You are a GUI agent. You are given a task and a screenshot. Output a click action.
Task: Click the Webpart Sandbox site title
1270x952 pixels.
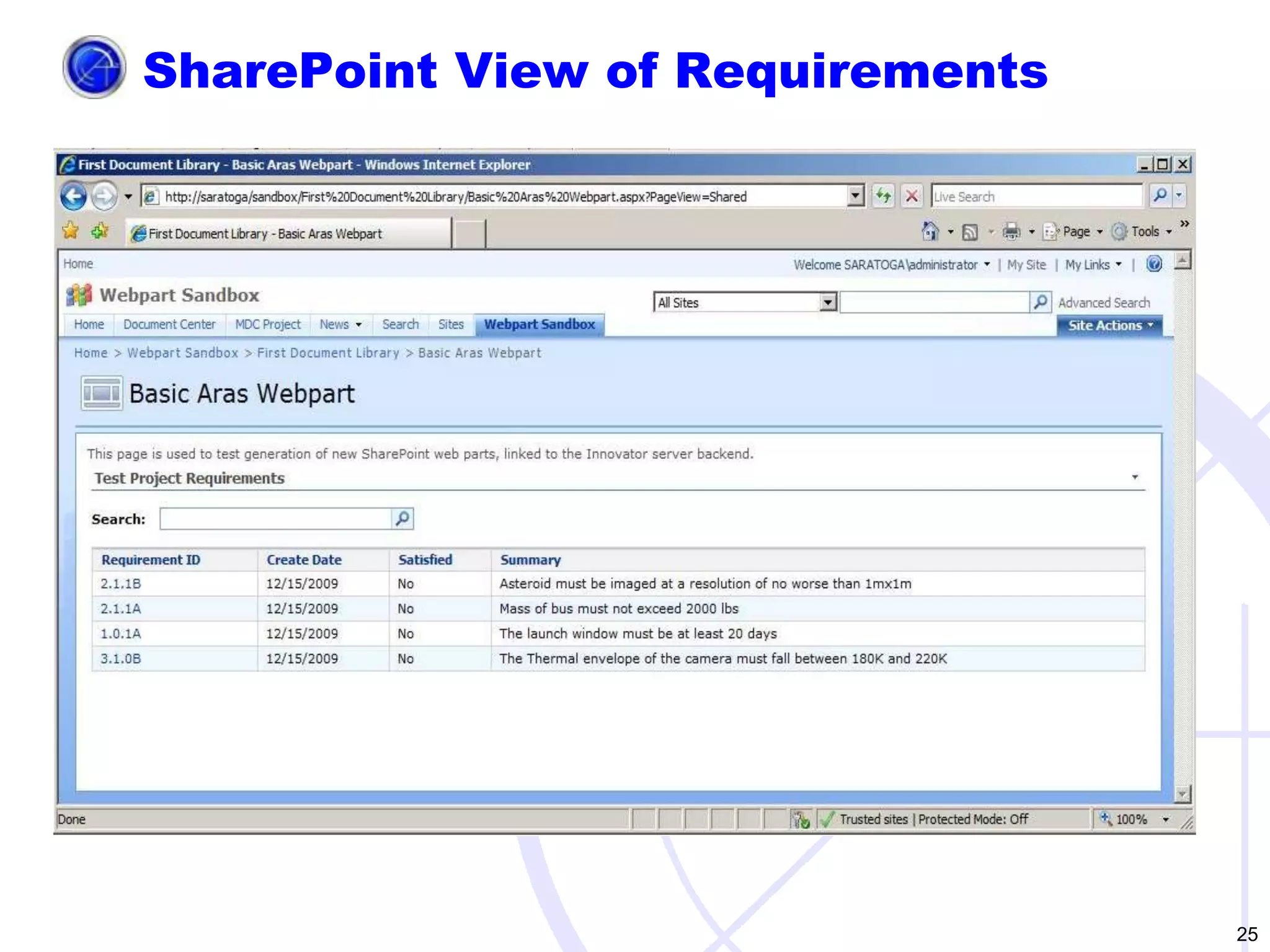[179, 295]
